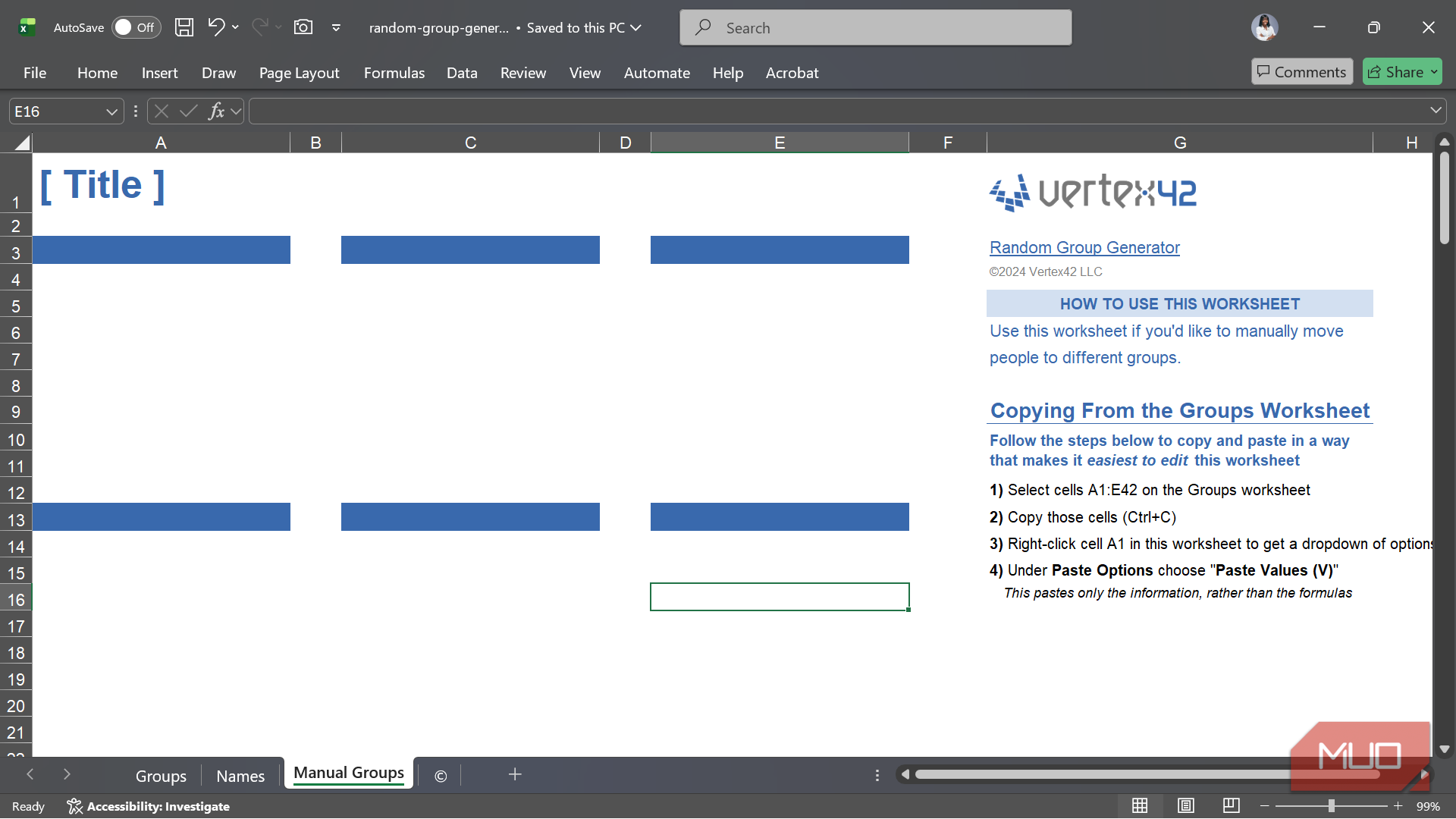Screen dimensions: 1456x819
Task: Click the New Sheet plus icon
Action: point(515,774)
